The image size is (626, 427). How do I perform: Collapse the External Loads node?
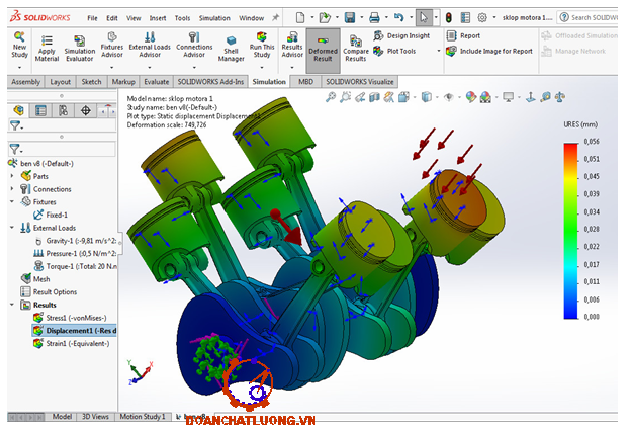12,227
